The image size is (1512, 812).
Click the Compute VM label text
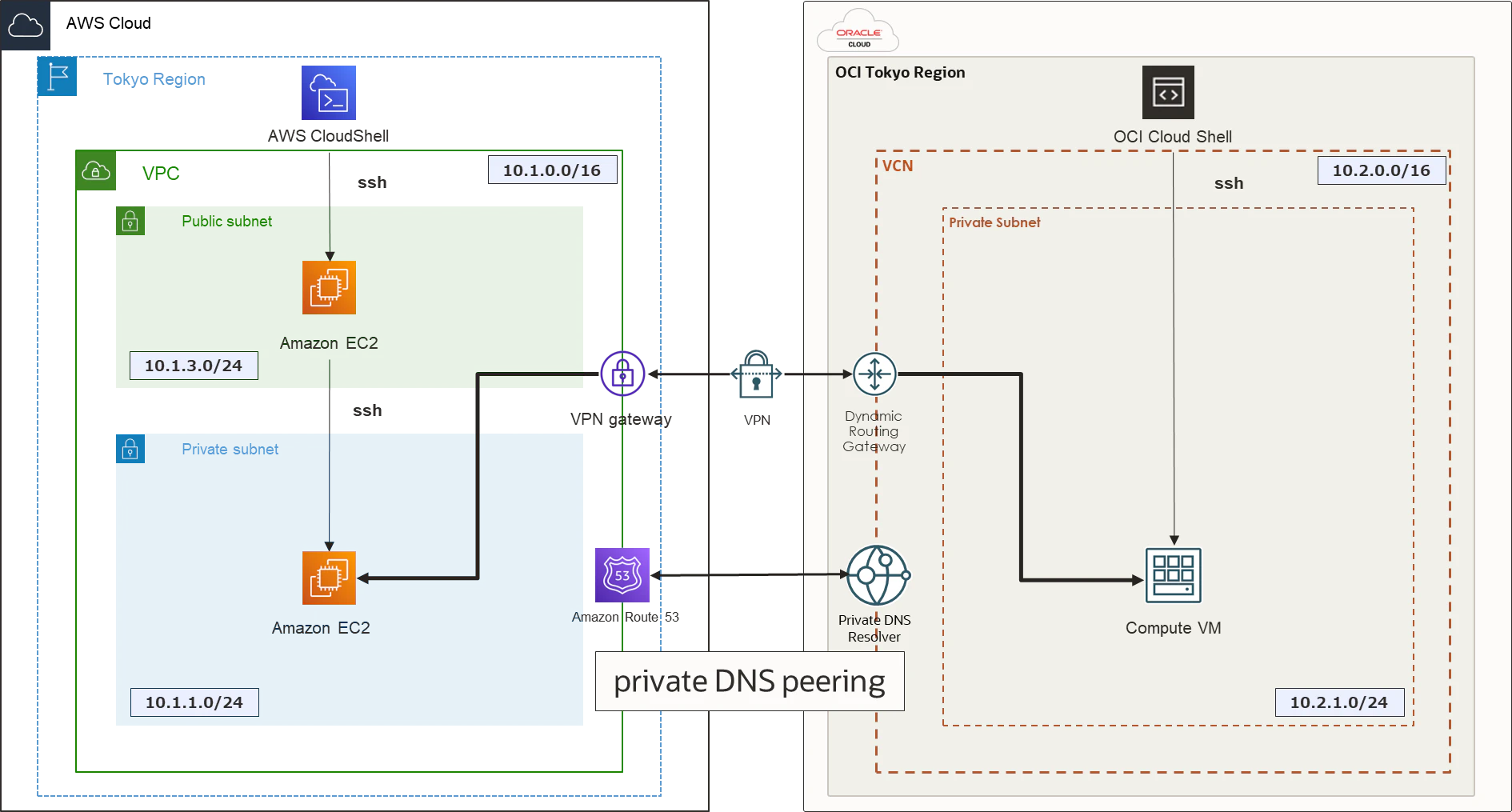pyautogui.click(x=1174, y=628)
